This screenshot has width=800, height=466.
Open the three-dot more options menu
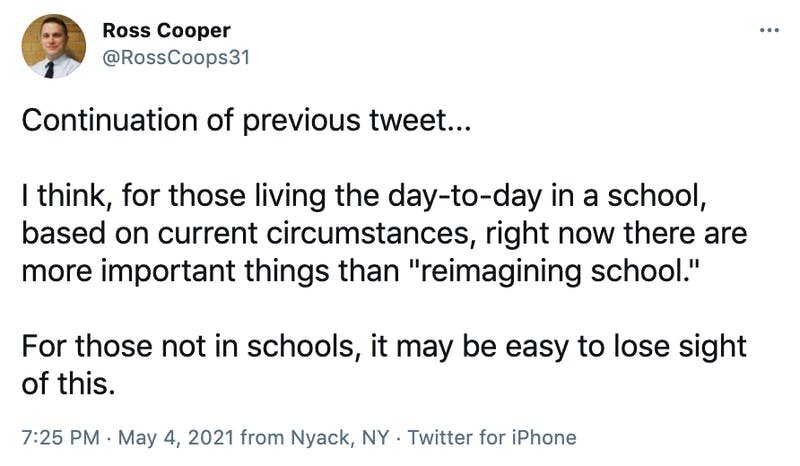769,31
